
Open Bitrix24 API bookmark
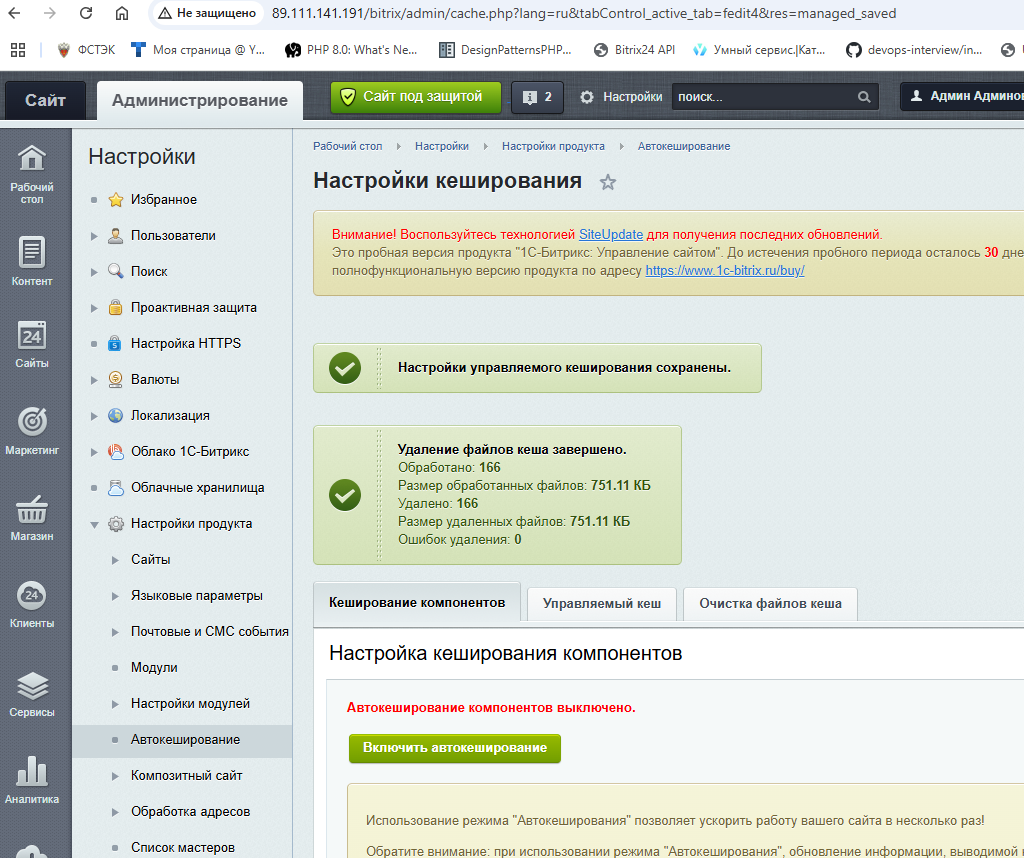coord(633,50)
